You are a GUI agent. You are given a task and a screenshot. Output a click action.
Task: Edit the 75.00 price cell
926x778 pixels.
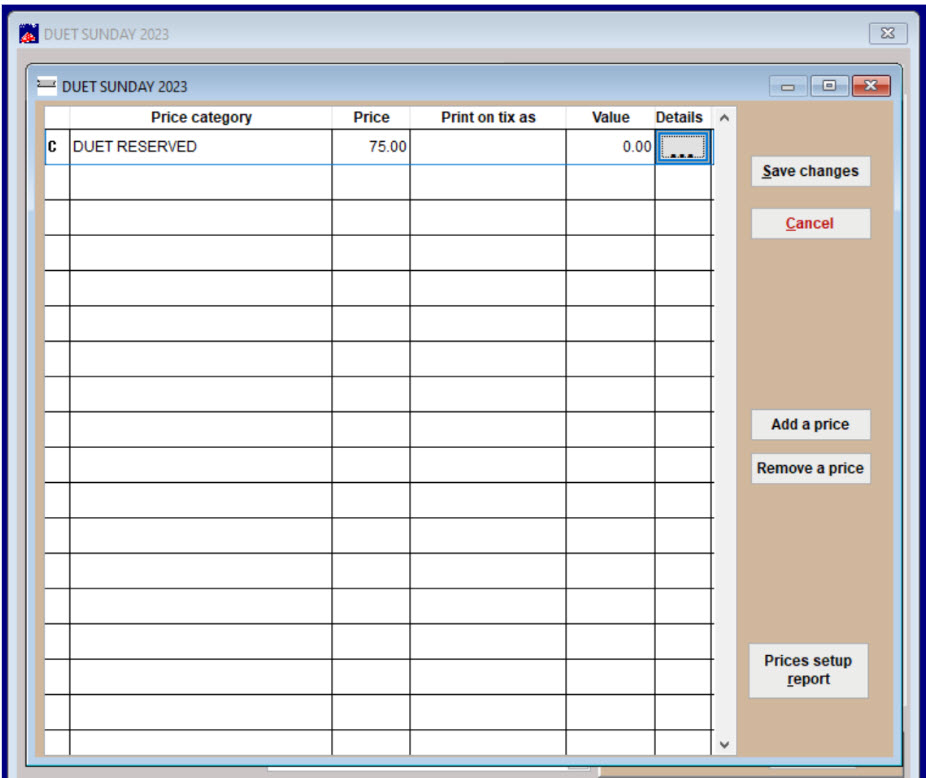tap(371, 147)
